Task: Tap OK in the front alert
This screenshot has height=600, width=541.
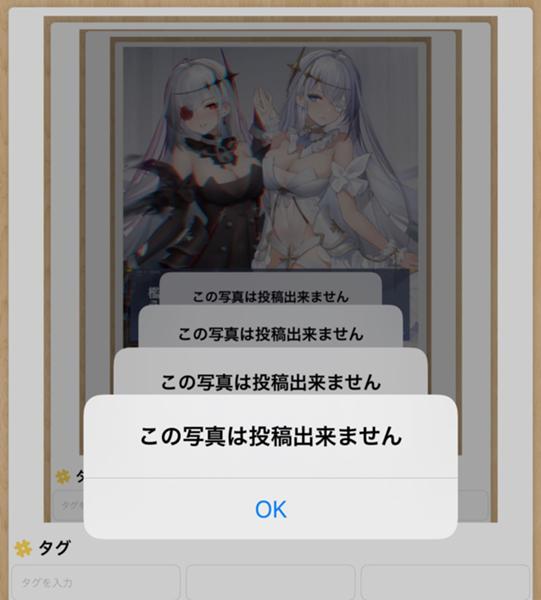Action: pyautogui.click(x=270, y=509)
